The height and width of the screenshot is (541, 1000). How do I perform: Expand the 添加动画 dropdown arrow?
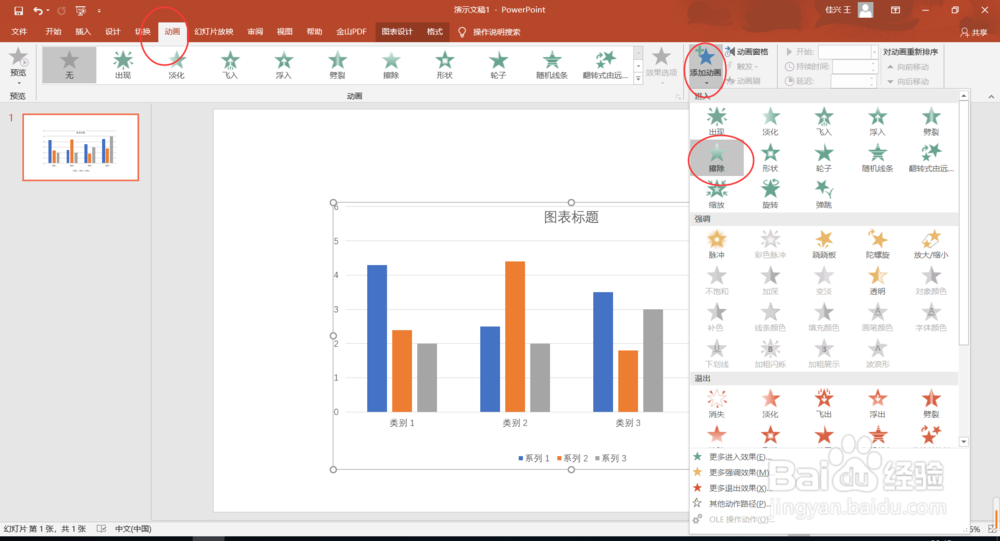(706, 82)
